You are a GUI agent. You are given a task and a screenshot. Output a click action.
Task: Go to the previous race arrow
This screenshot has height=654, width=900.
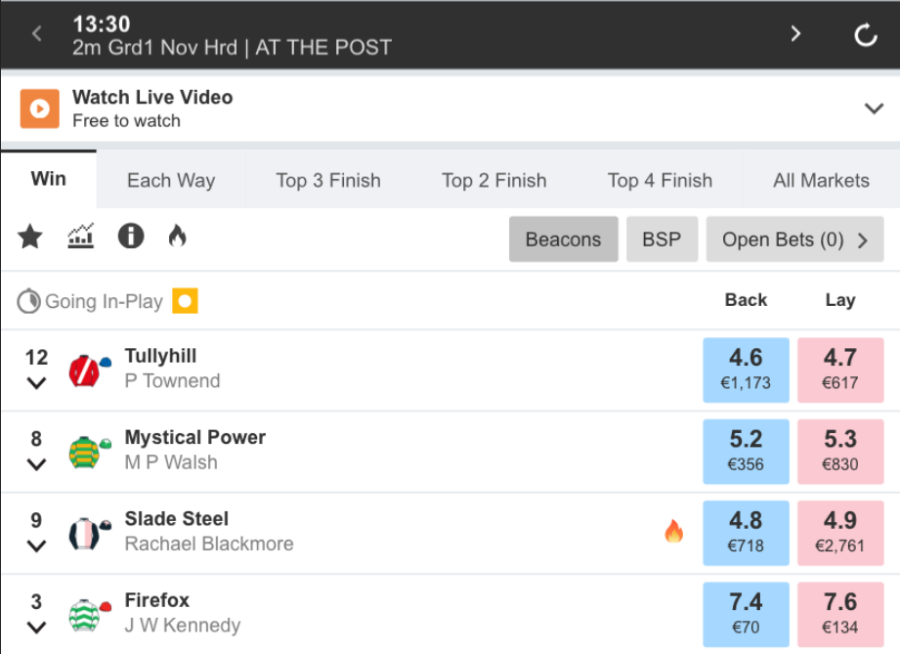pos(37,34)
